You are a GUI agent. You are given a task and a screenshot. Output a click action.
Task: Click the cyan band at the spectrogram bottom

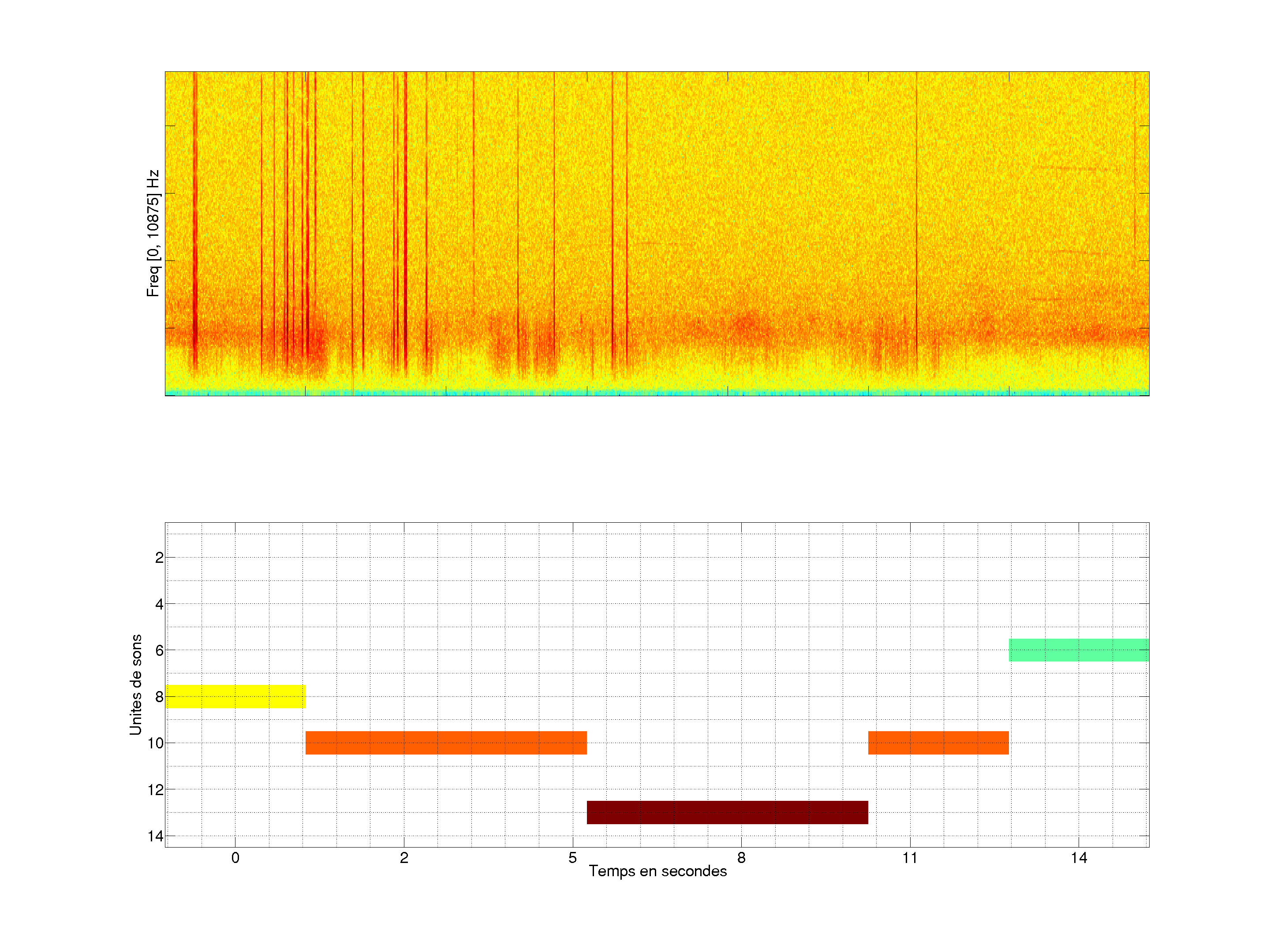tap(657, 393)
